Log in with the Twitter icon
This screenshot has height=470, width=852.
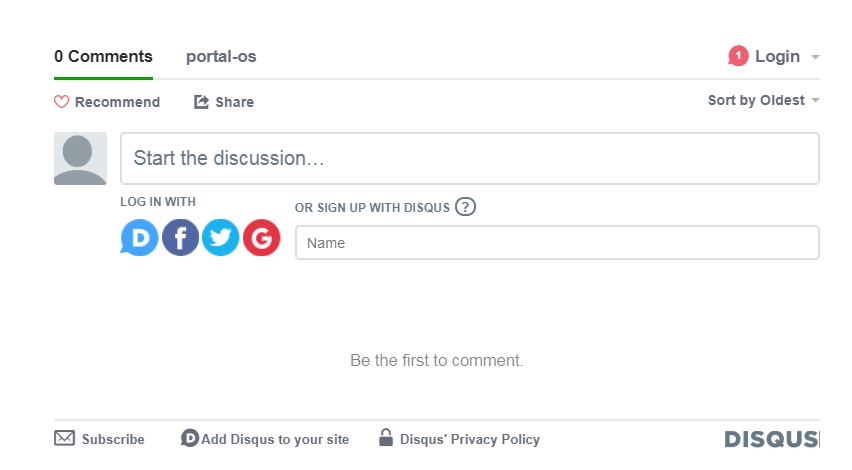[221, 237]
